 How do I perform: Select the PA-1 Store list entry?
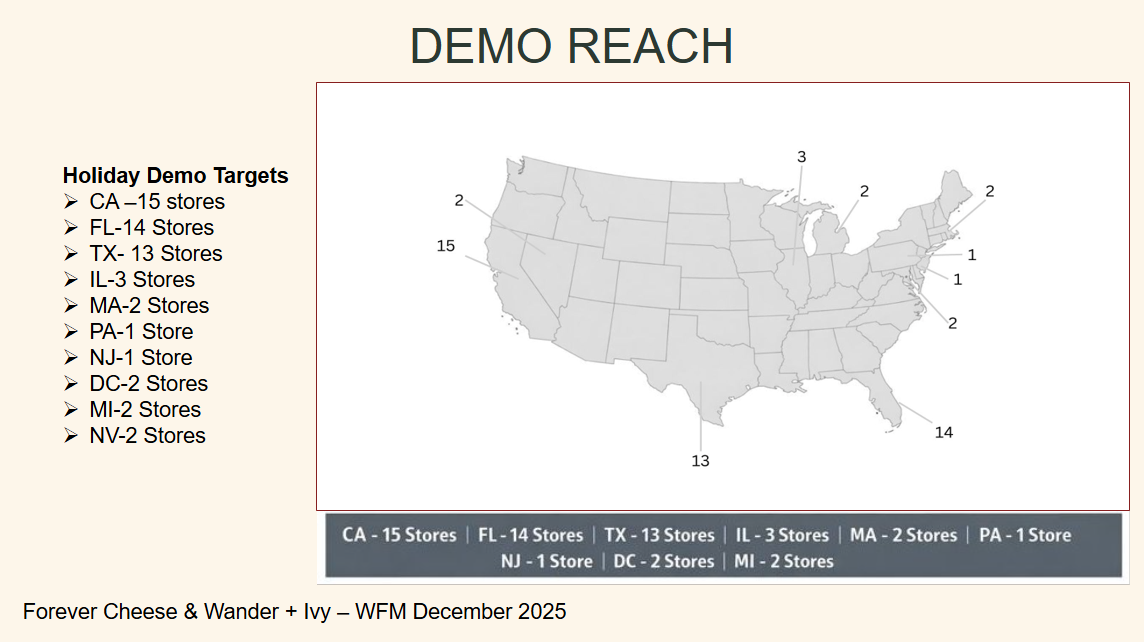[x=141, y=332]
